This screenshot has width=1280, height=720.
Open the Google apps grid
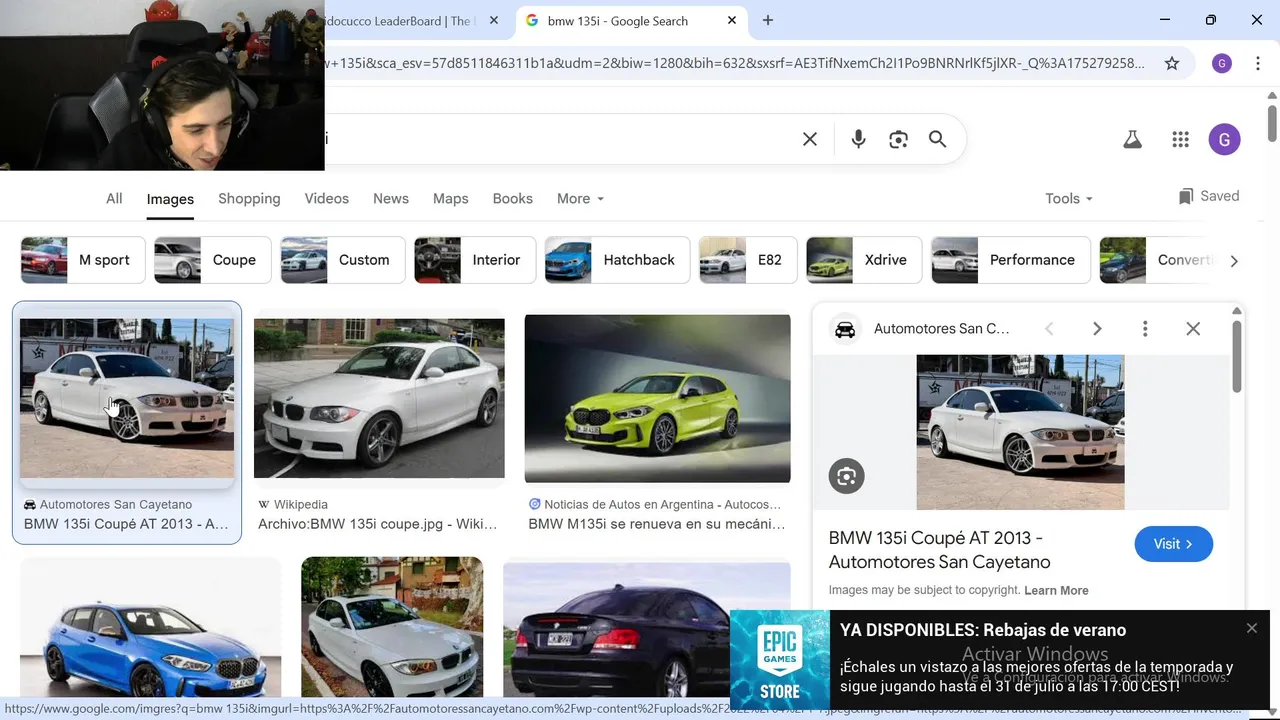(1180, 140)
